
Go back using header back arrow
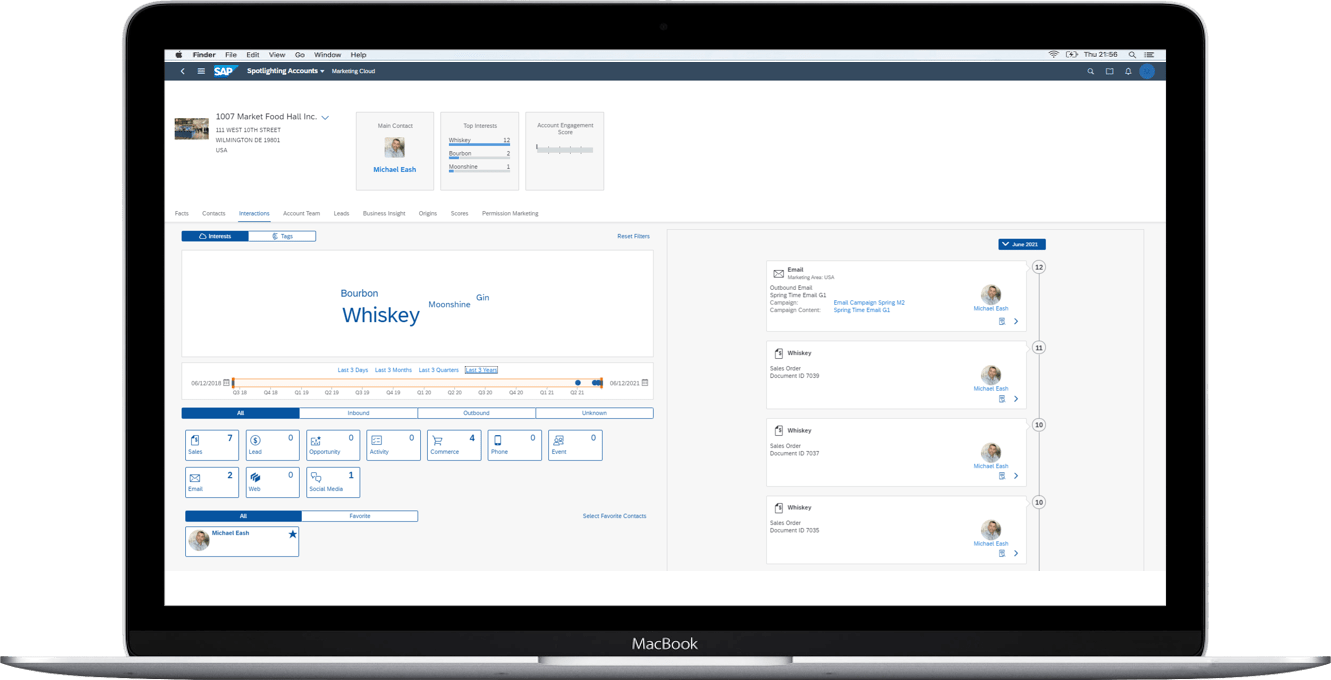pos(182,71)
